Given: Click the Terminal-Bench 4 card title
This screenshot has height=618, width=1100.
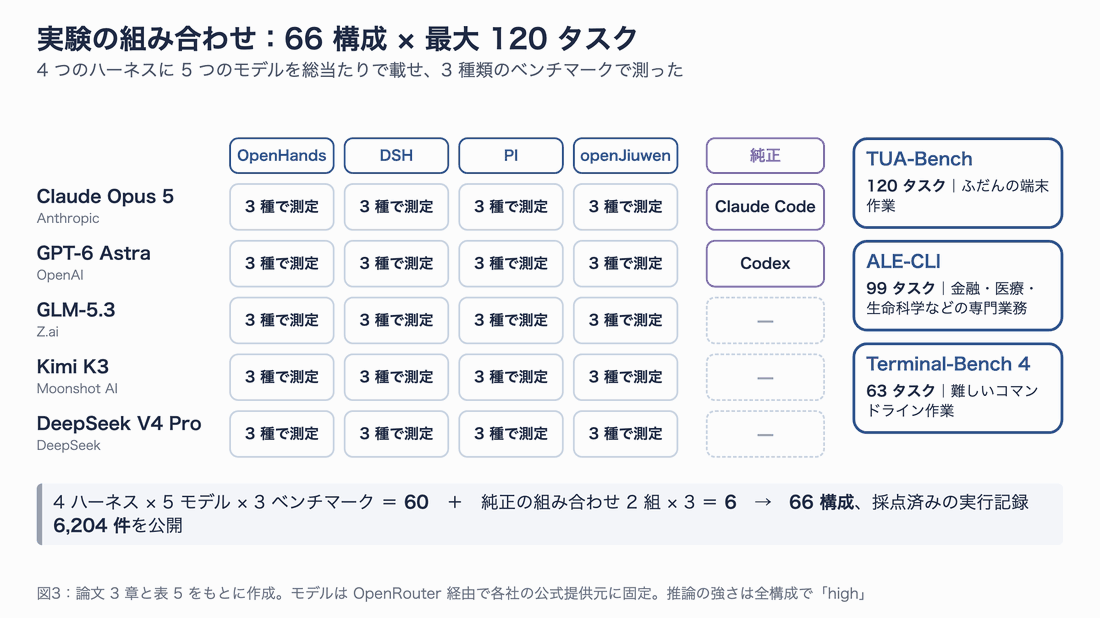Looking at the screenshot, I should tap(948, 364).
